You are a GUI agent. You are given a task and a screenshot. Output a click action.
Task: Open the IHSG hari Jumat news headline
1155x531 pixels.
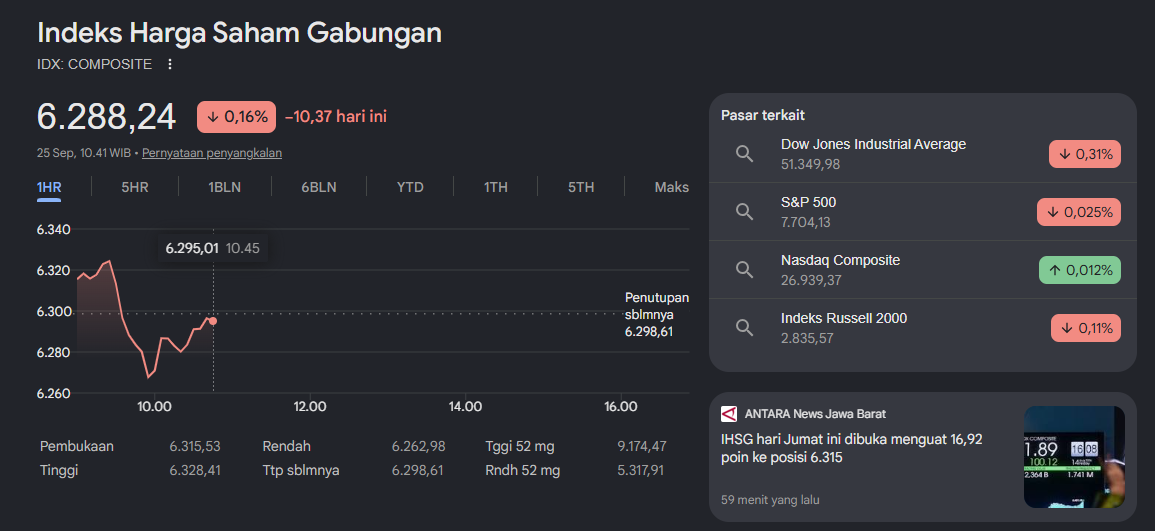click(852, 449)
